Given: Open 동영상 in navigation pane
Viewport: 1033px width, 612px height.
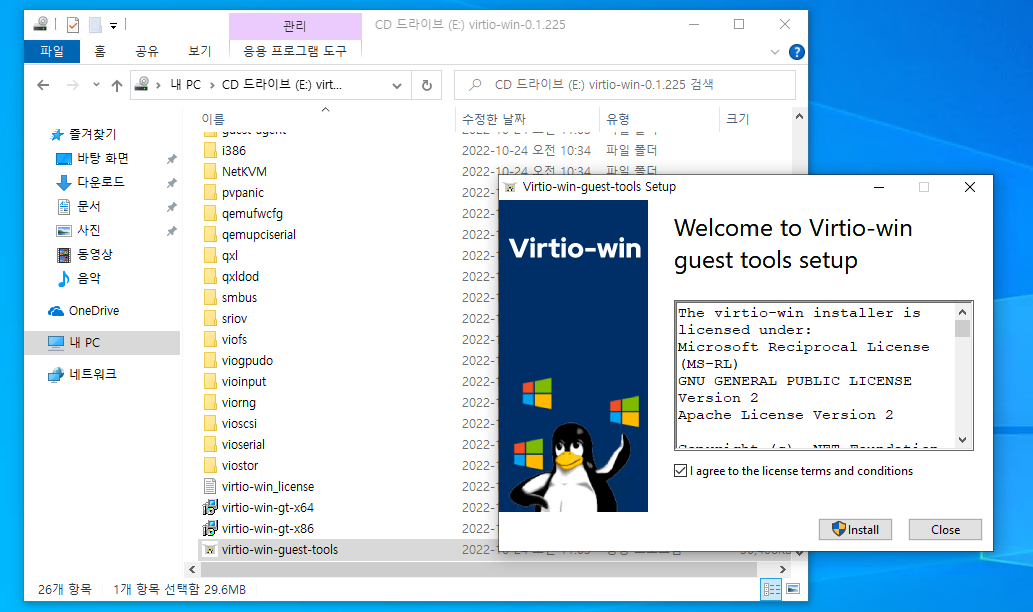Looking at the screenshot, I should [x=94, y=254].
